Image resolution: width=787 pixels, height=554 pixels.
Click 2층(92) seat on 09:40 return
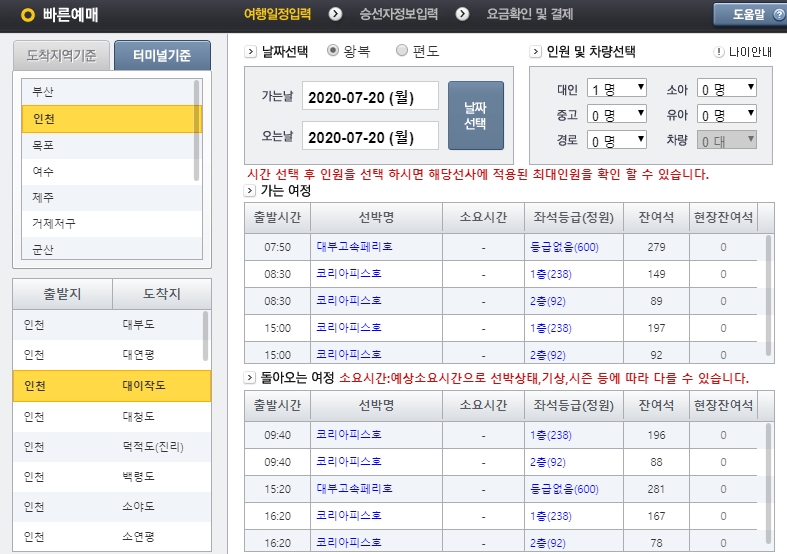click(548, 462)
